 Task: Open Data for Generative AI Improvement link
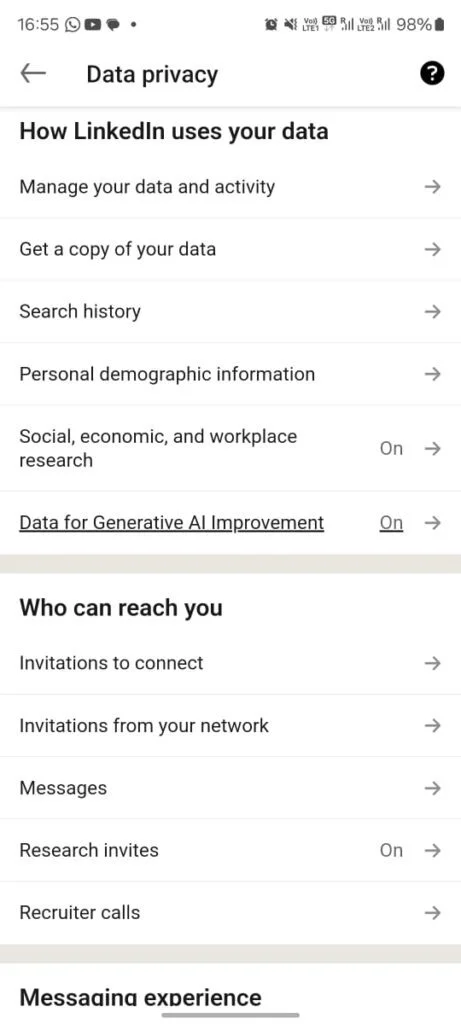(172, 523)
